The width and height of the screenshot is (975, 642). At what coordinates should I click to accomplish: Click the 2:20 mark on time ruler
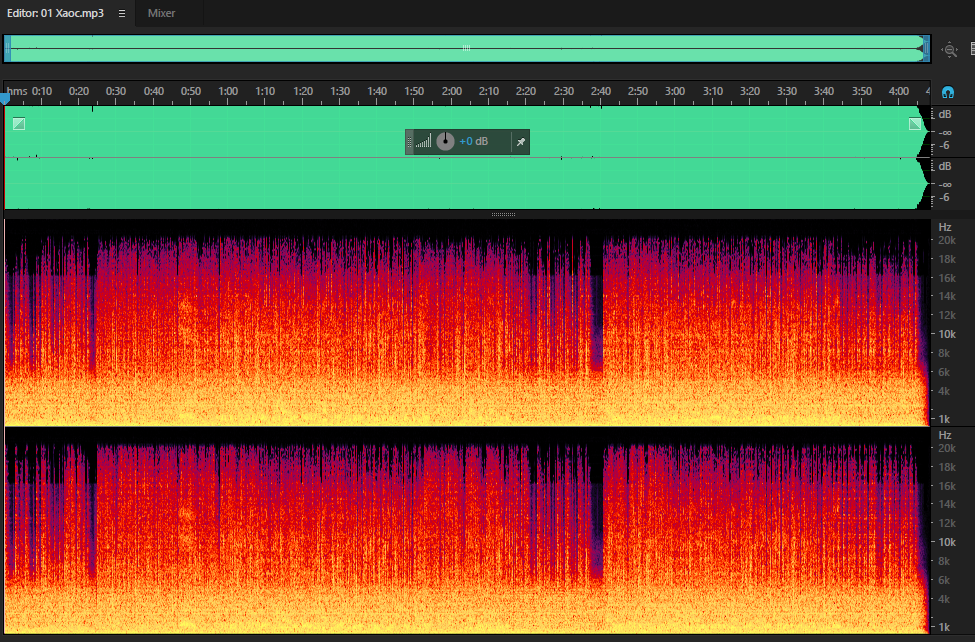point(525,91)
